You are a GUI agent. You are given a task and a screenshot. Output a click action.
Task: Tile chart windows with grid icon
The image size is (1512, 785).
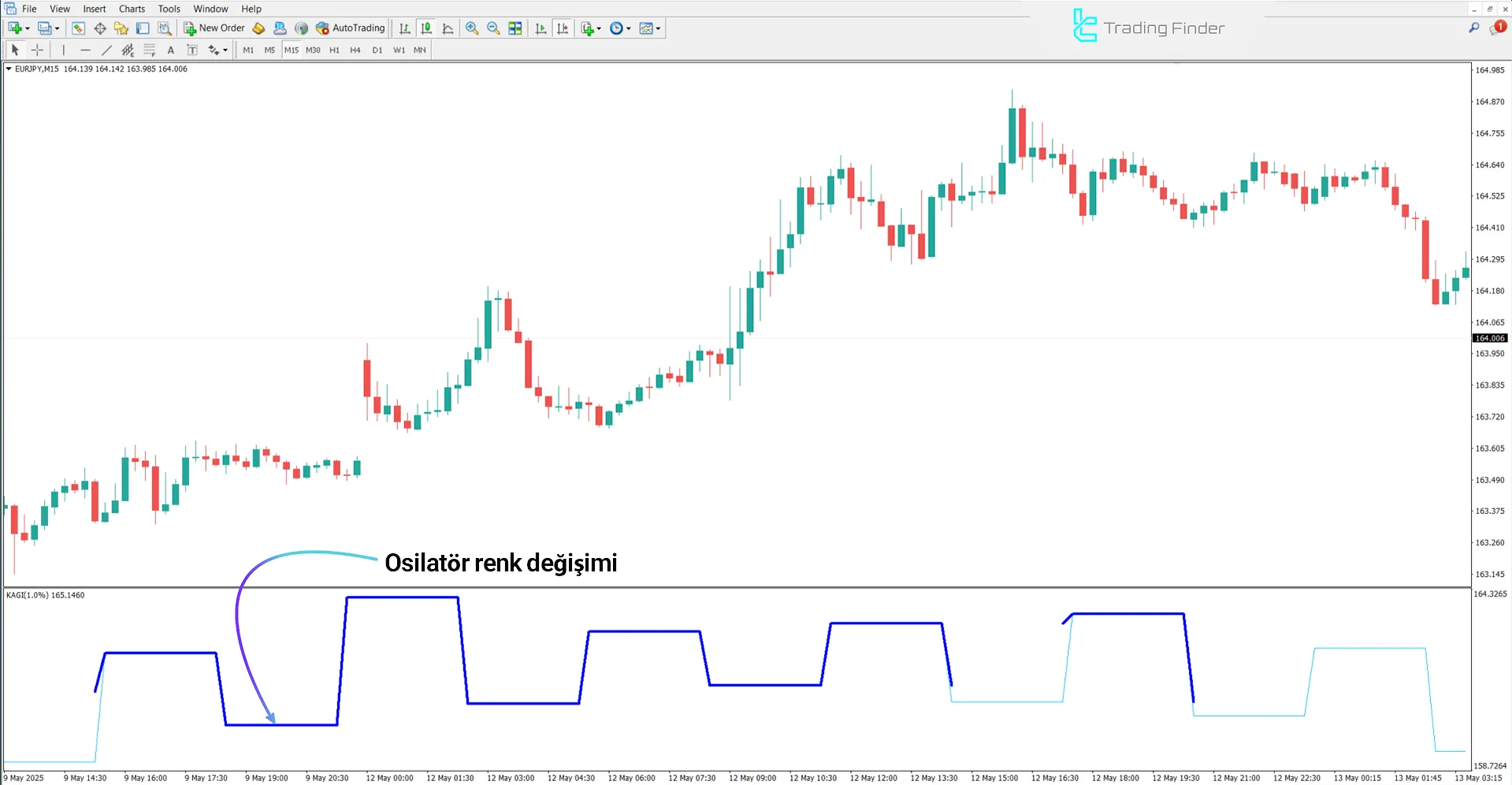click(x=515, y=28)
